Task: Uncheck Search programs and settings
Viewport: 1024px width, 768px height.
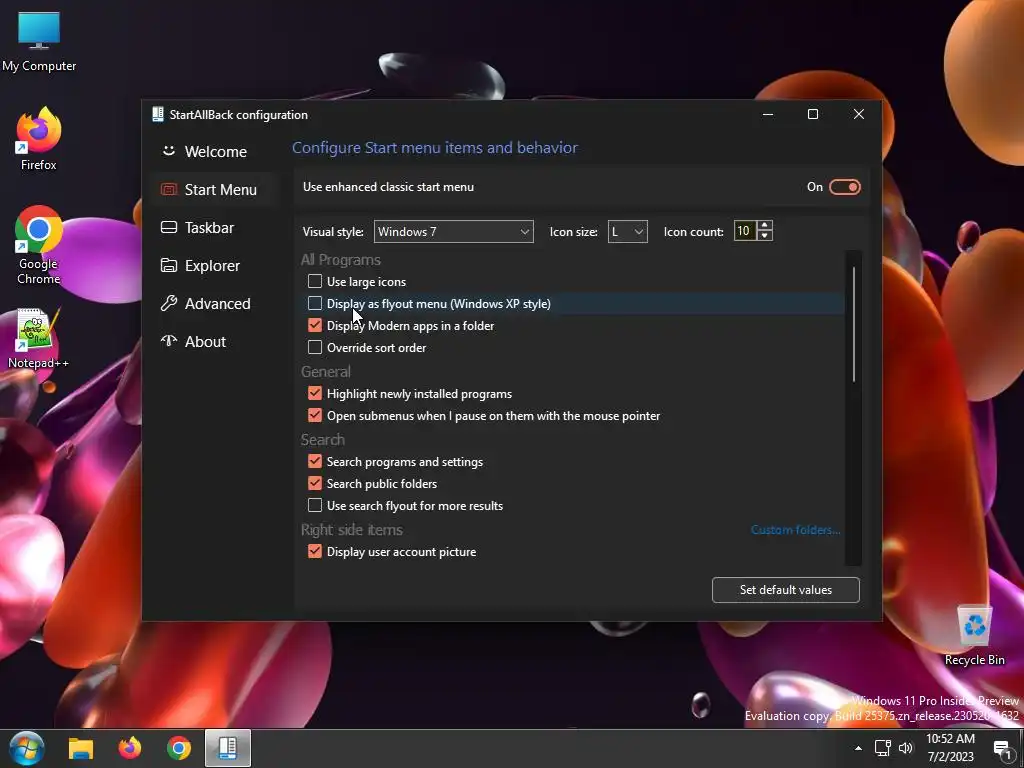Action: 315,461
